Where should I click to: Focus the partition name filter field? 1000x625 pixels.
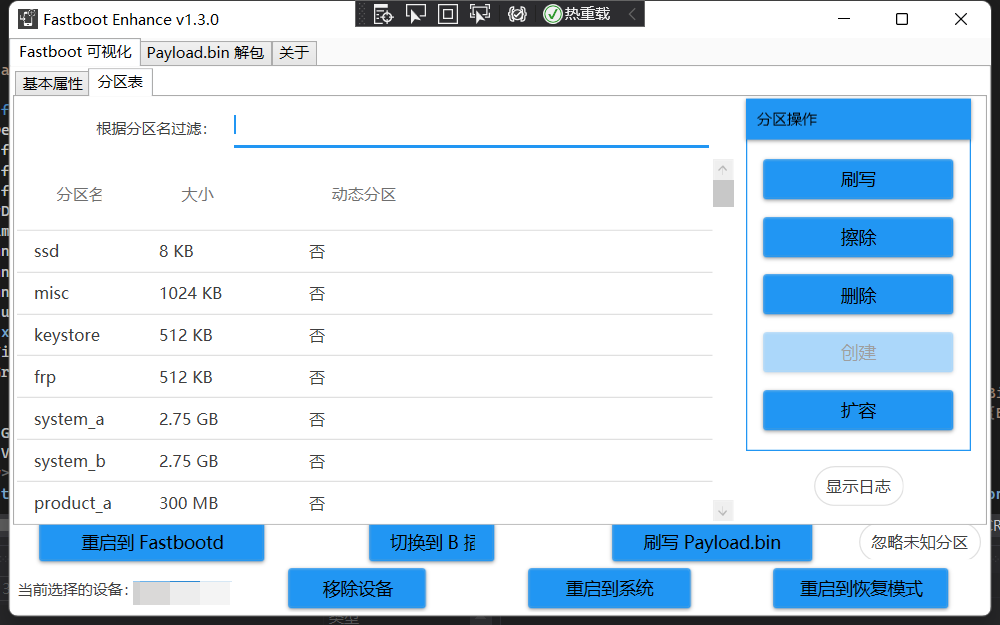tap(471, 128)
